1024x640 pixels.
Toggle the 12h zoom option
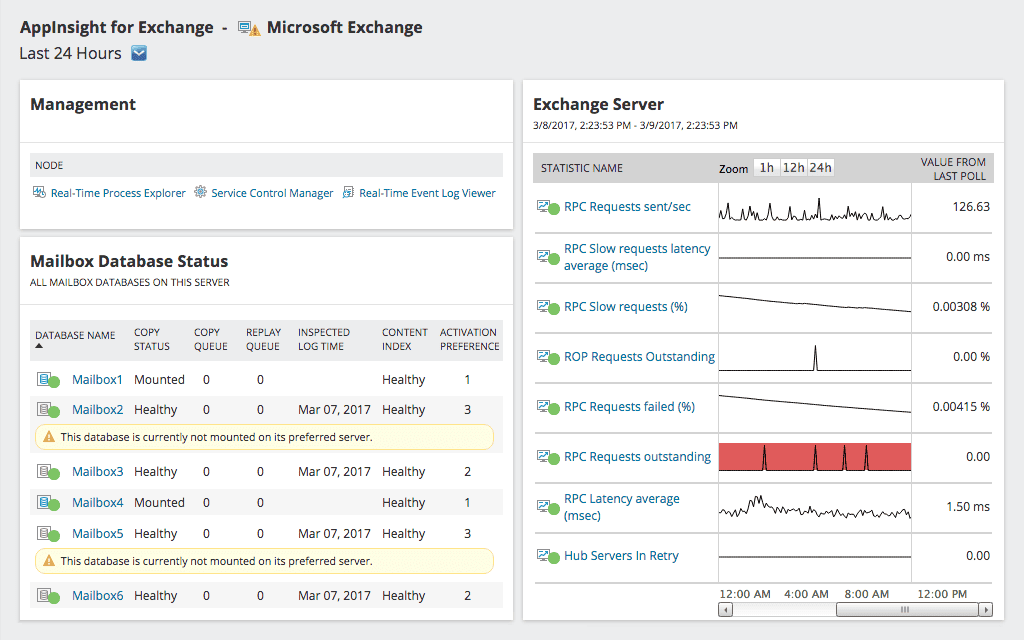(x=793, y=167)
